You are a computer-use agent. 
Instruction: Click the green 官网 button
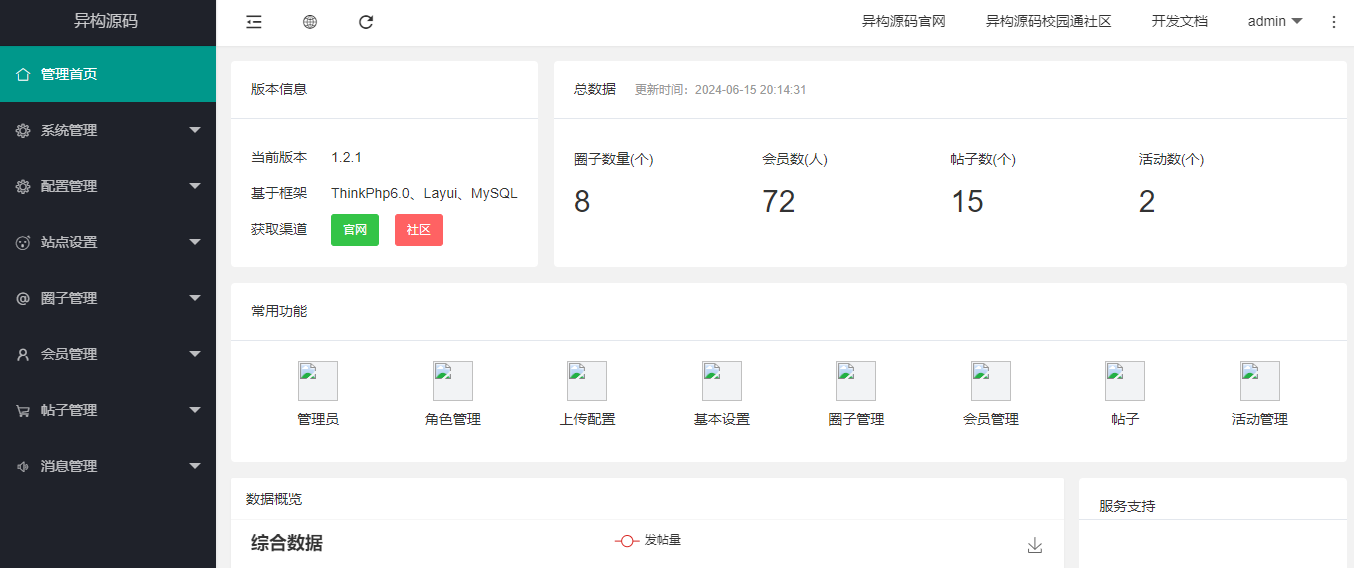(x=355, y=230)
